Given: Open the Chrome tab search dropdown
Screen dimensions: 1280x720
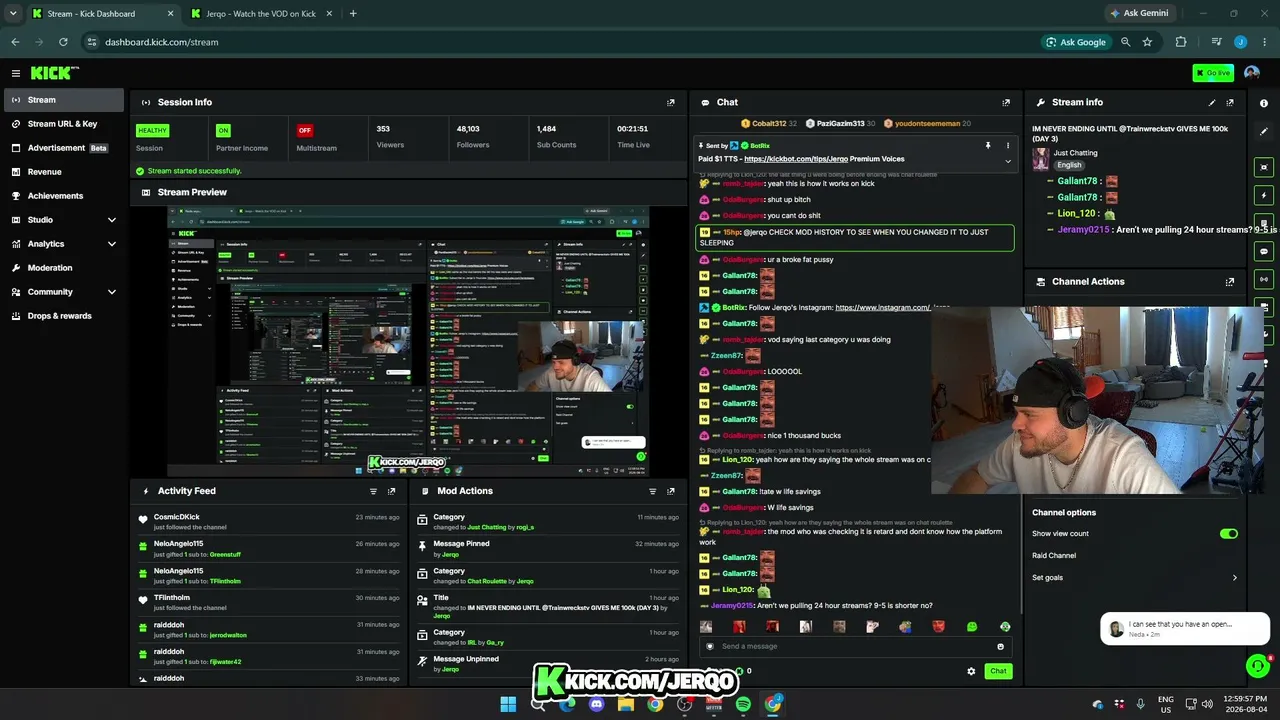Looking at the screenshot, I should tap(13, 14).
